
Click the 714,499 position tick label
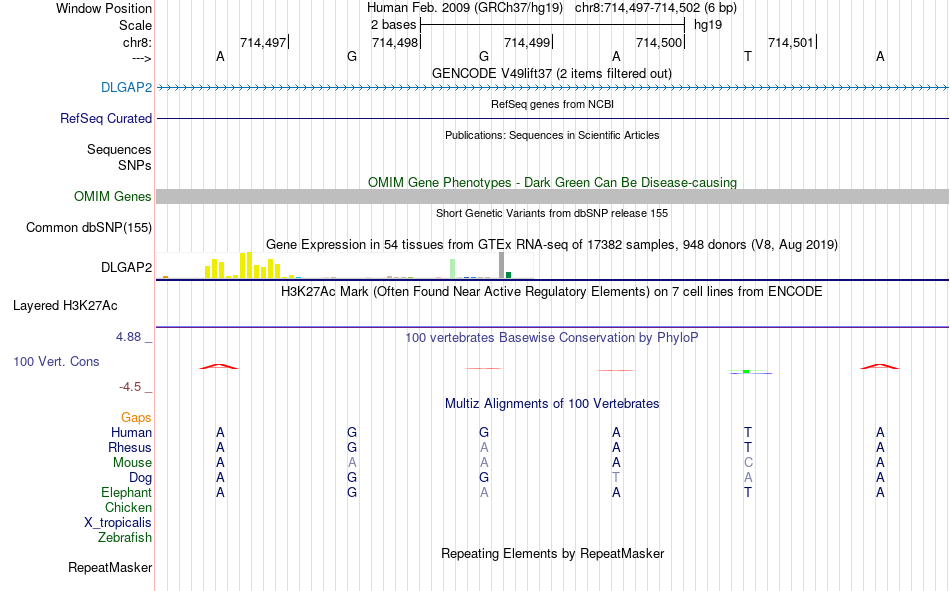(x=527, y=42)
